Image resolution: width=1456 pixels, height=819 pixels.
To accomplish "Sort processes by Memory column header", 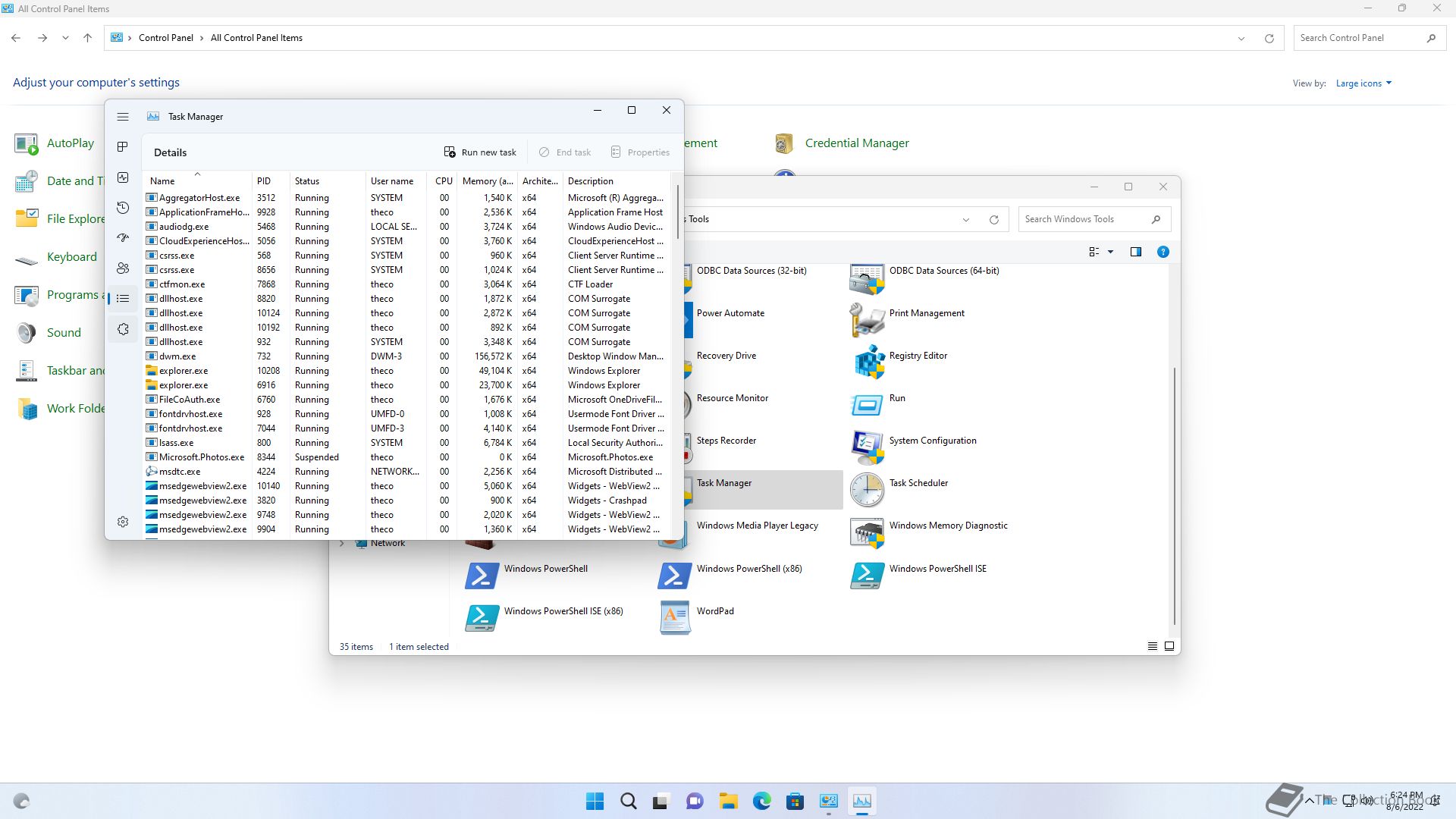I will click(x=487, y=181).
